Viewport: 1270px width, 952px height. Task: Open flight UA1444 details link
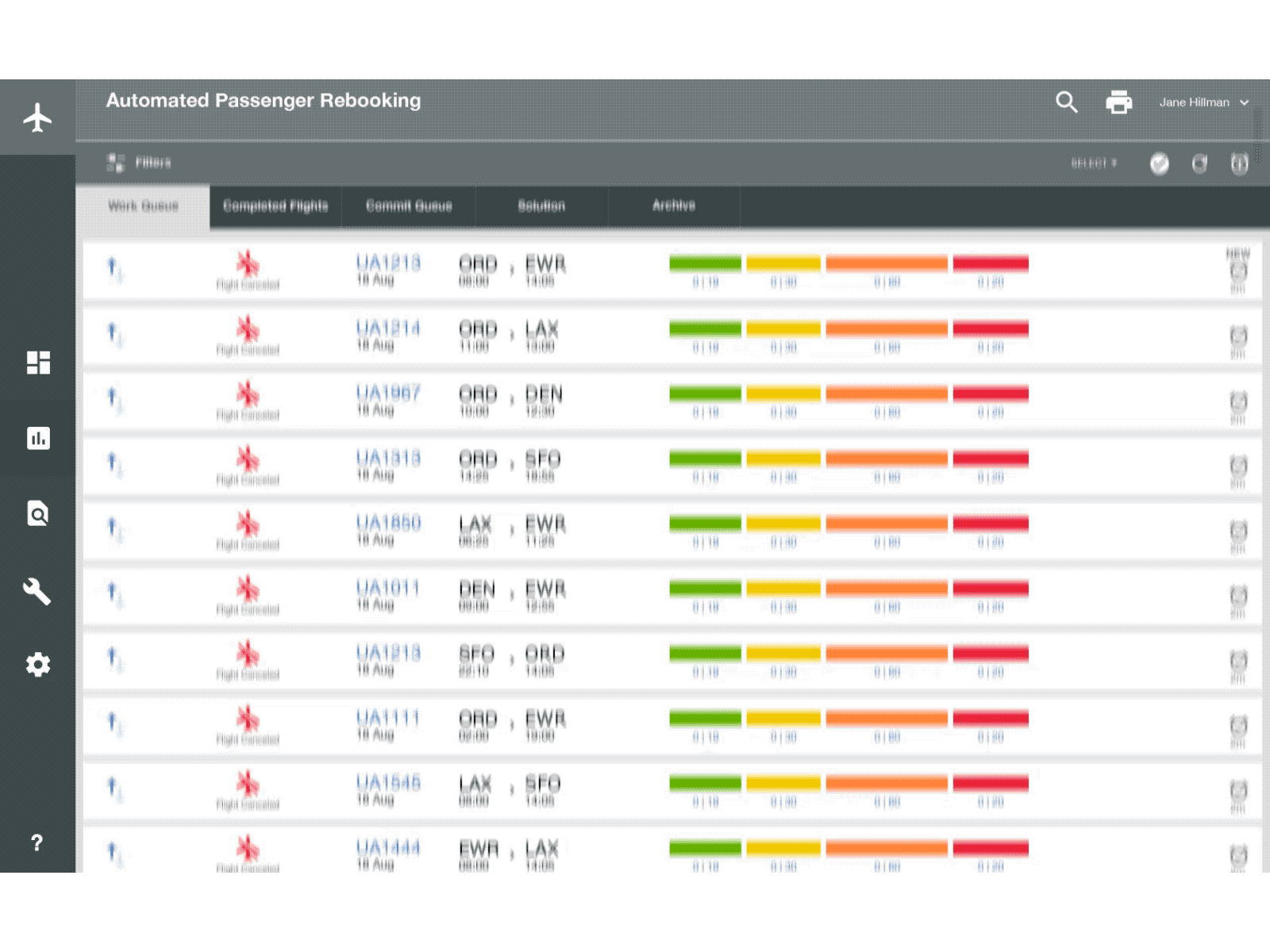coord(390,848)
